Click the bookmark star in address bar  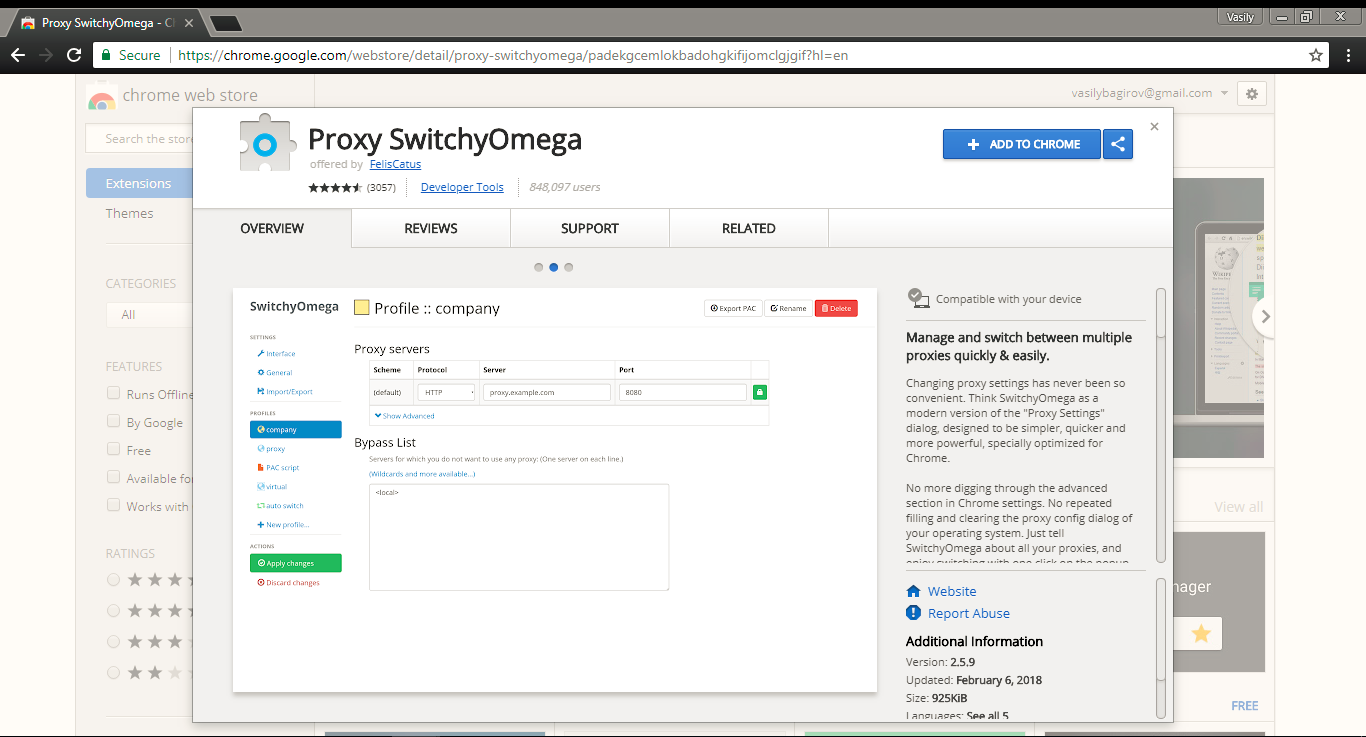pos(1316,55)
